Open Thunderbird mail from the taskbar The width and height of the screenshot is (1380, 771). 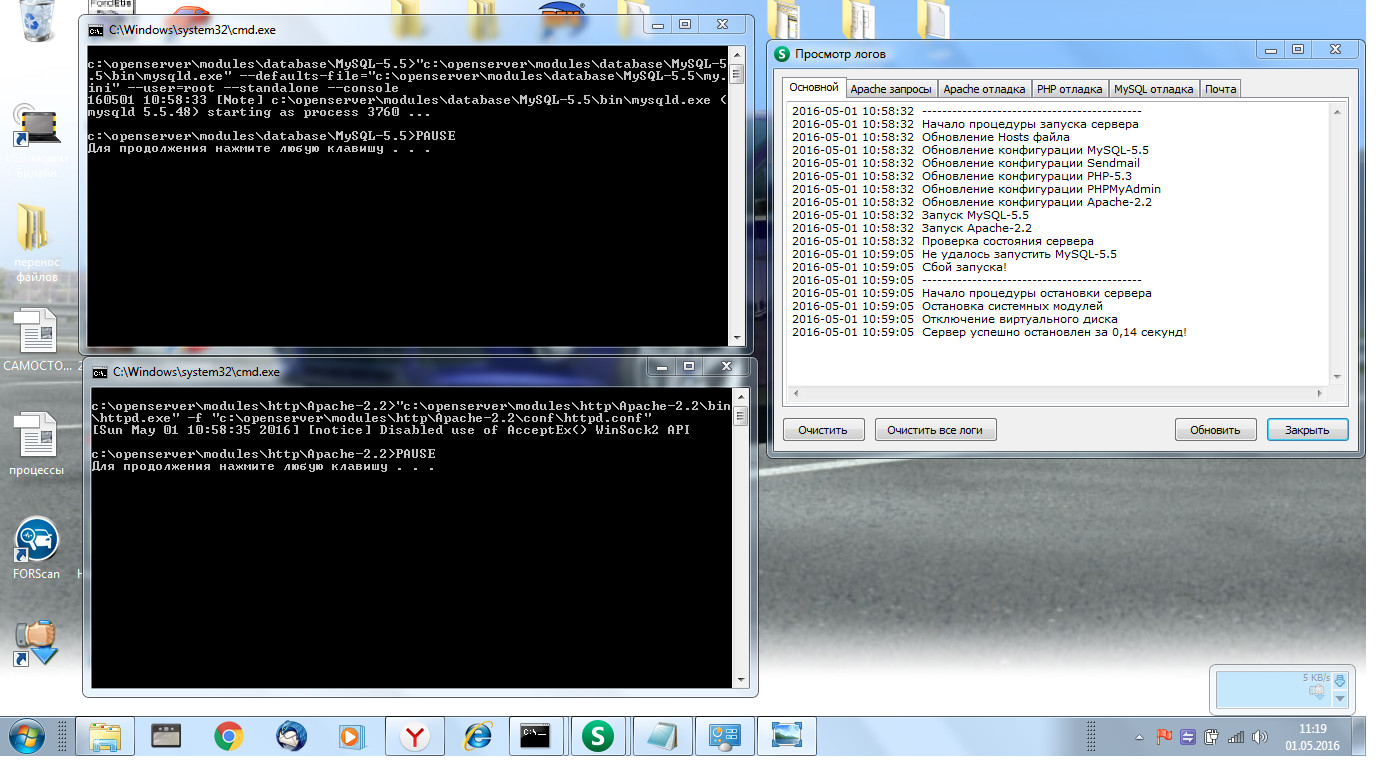291,737
